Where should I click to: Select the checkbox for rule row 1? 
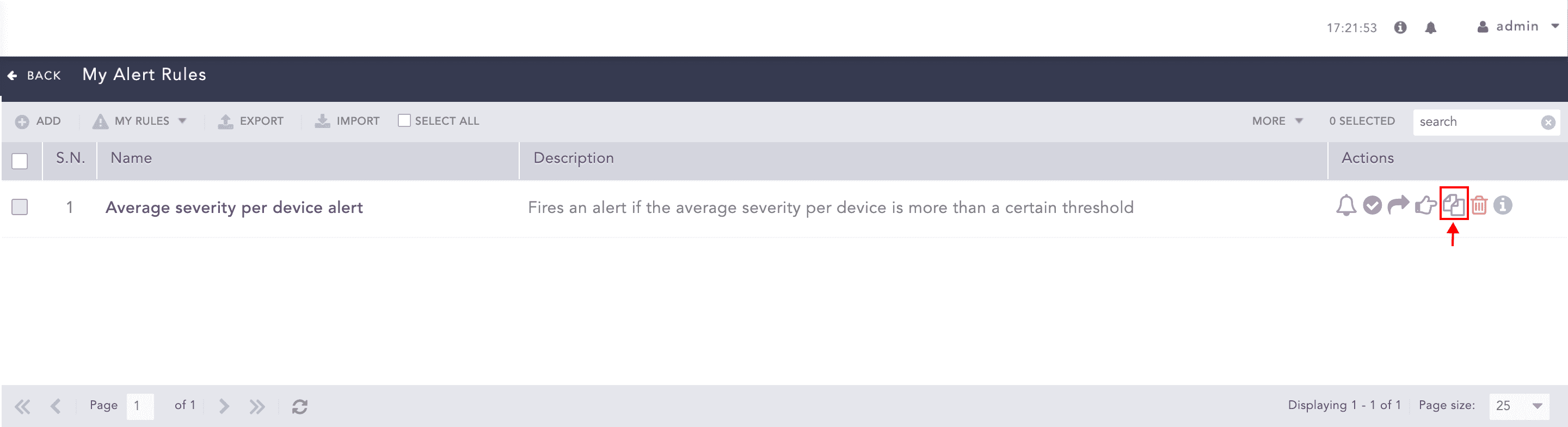point(20,208)
